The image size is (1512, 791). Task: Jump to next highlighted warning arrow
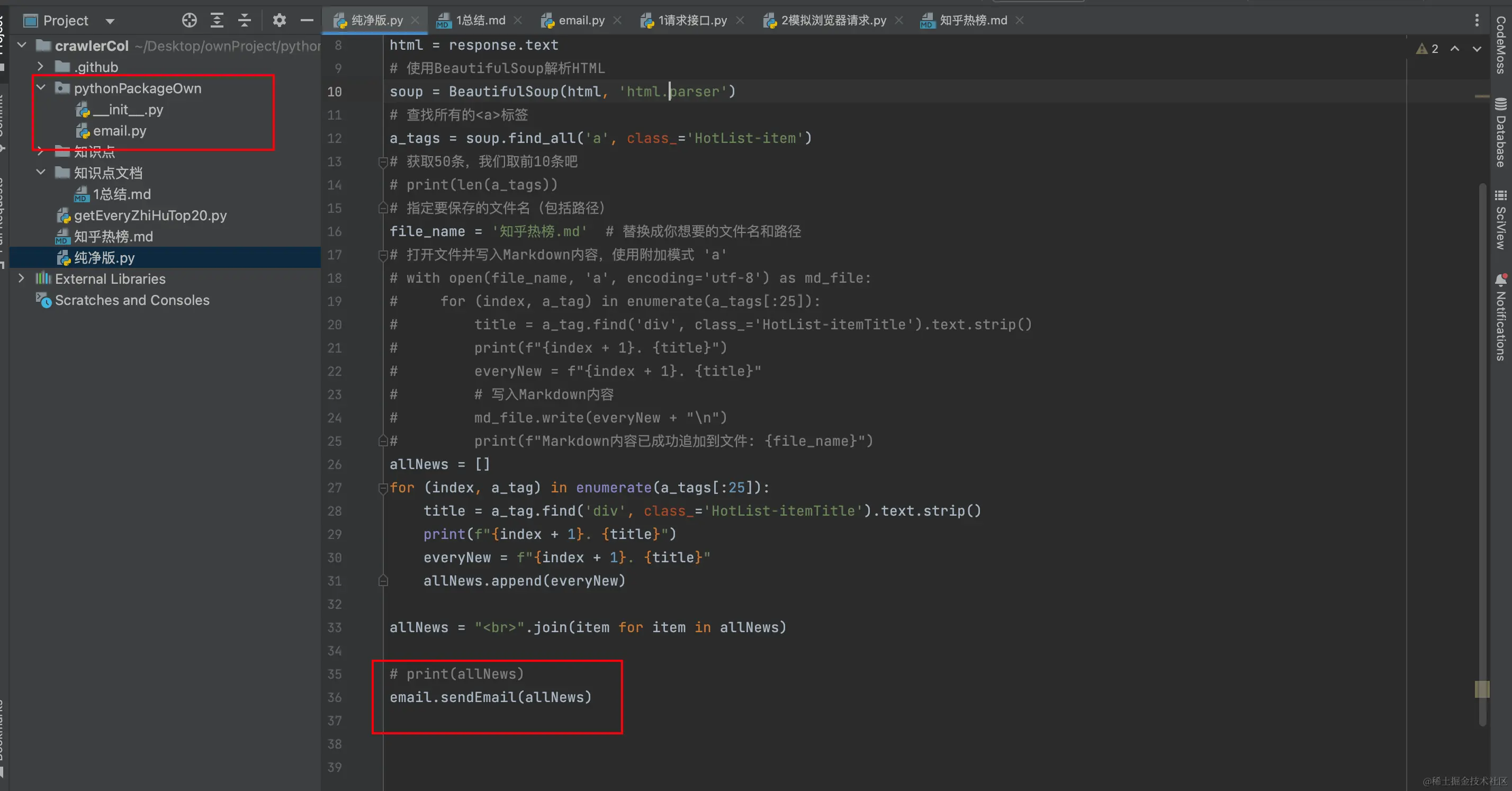1477,49
